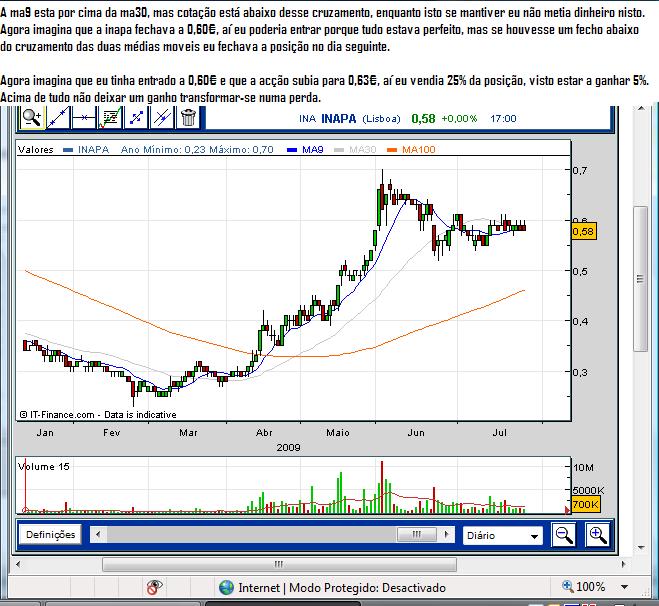Toggle the MA9 legend entry
This screenshot has width=659, height=606.
pyautogui.click(x=305, y=150)
